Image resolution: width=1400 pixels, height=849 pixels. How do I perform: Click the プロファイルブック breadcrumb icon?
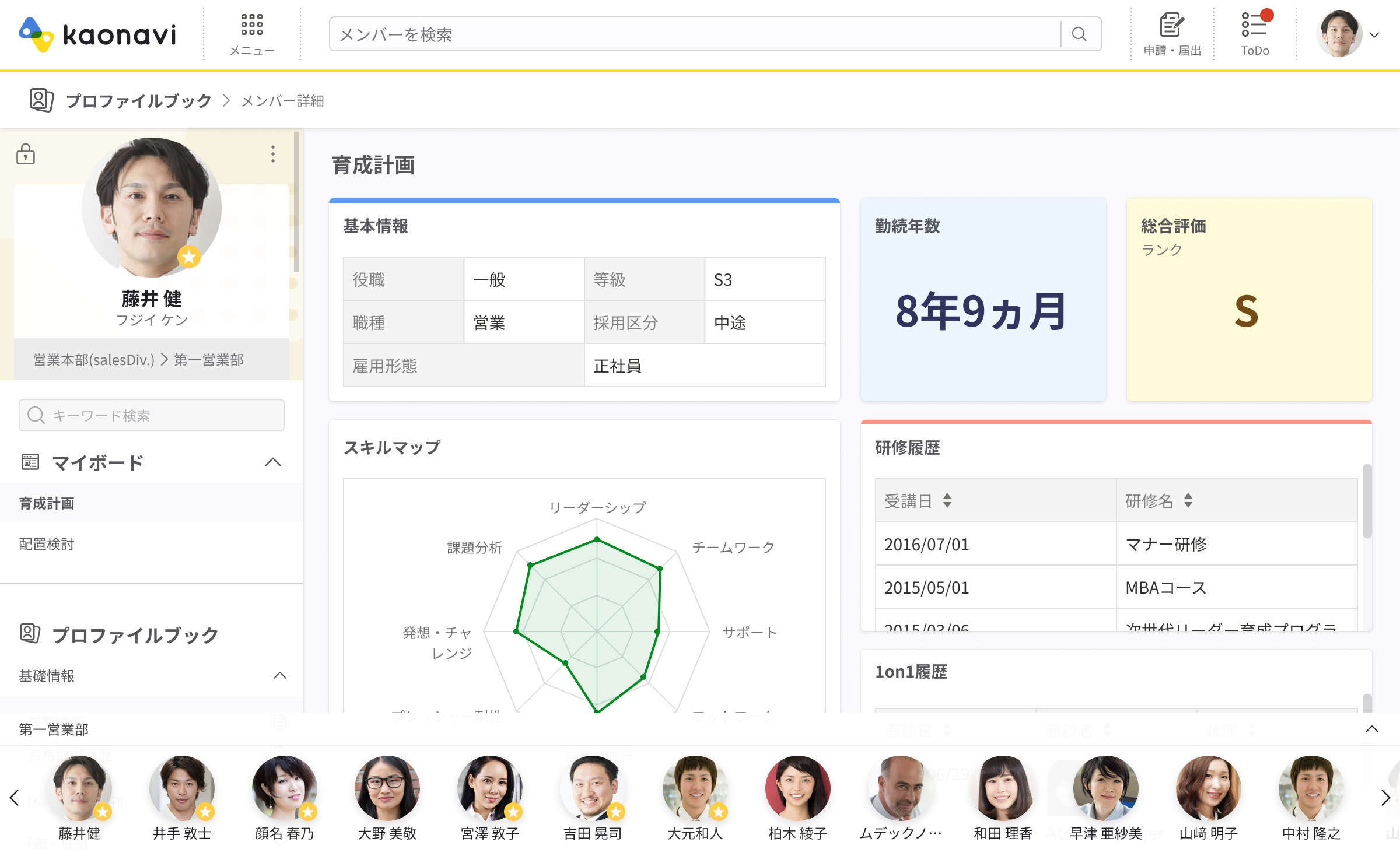pyautogui.click(x=41, y=100)
